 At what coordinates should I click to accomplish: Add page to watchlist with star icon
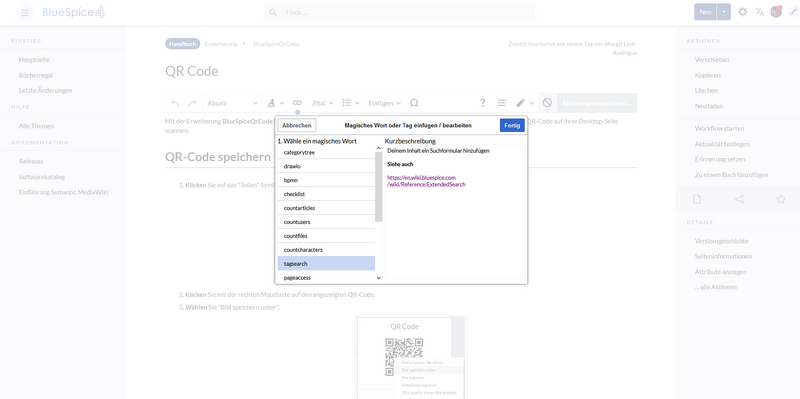pyautogui.click(x=781, y=200)
